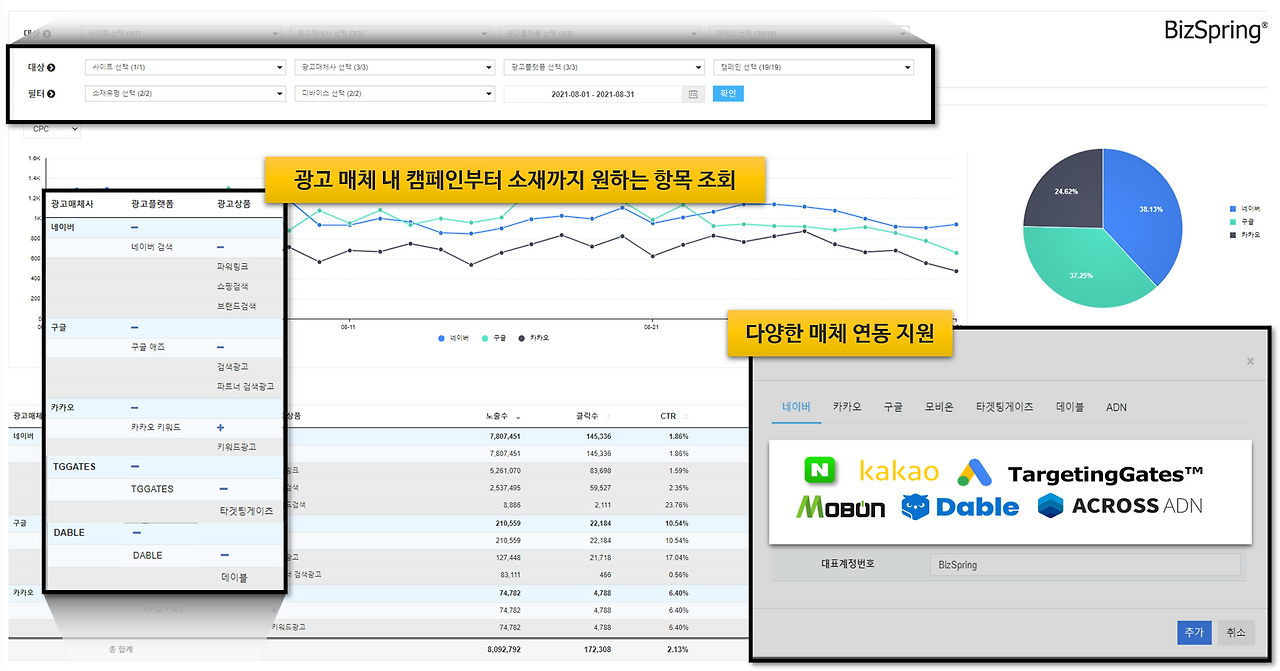Toggle 구글 series in line chart legend

492,338
